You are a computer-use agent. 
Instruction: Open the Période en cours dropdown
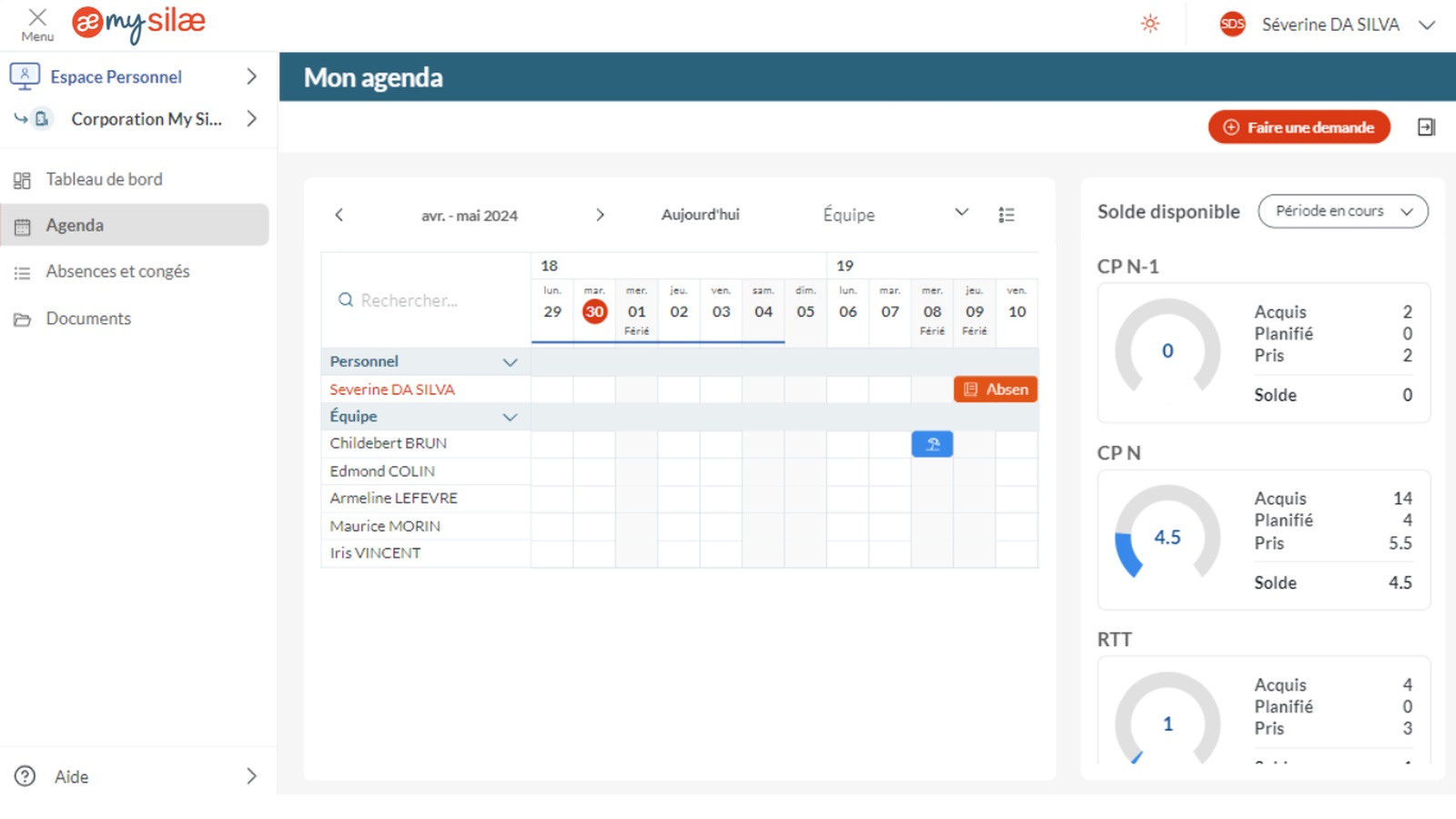(1342, 211)
